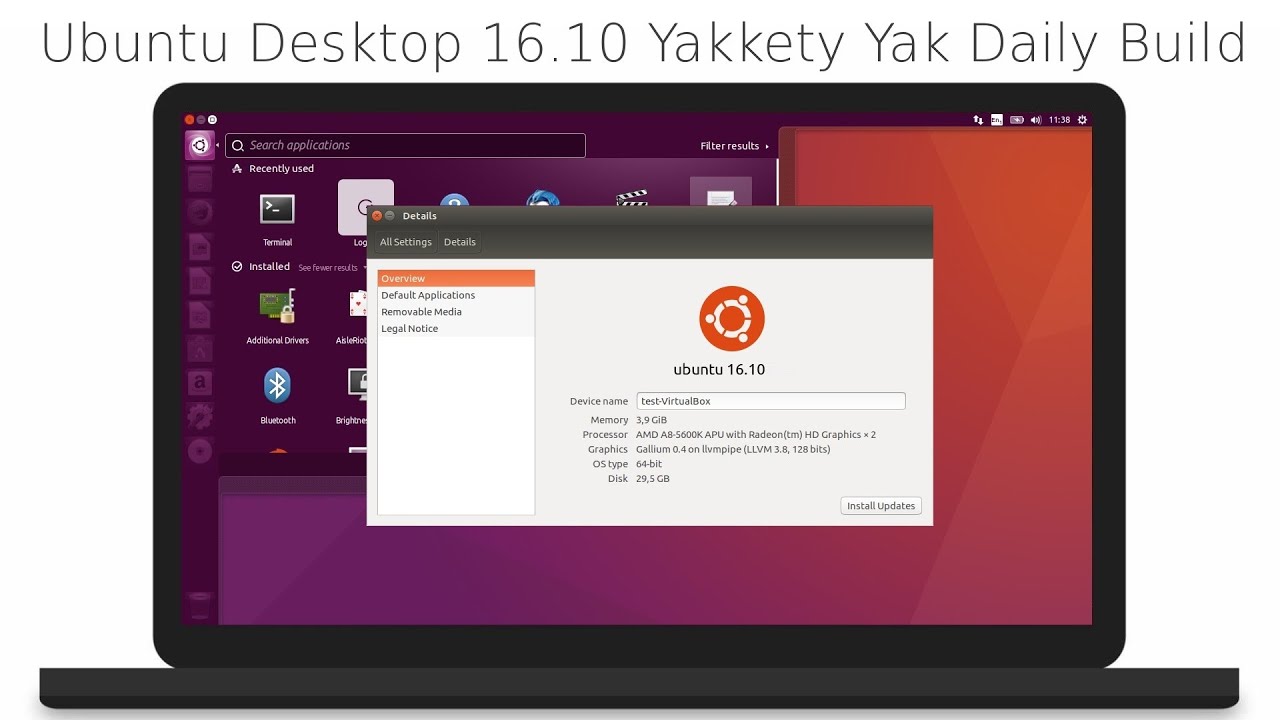Open the video clapperboard app icon
The image size is (1280, 720).
[632, 198]
